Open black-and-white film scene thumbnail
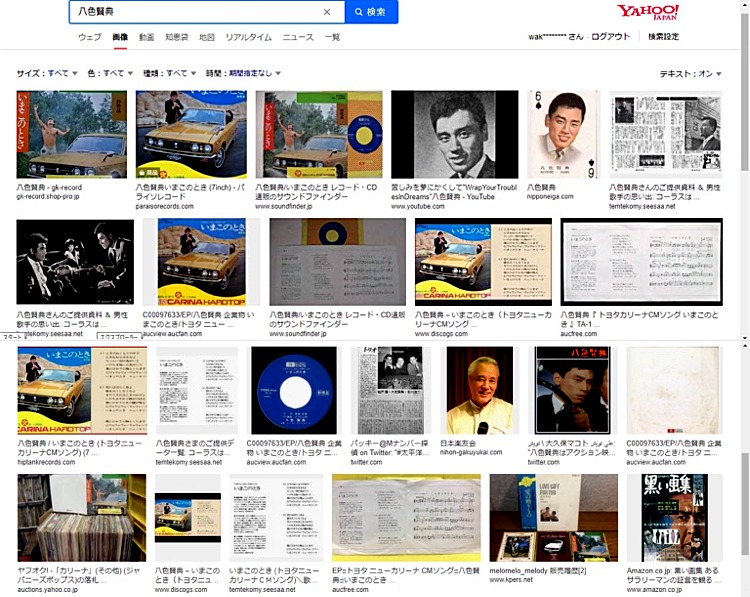The width and height of the screenshot is (750, 597). [x=75, y=262]
